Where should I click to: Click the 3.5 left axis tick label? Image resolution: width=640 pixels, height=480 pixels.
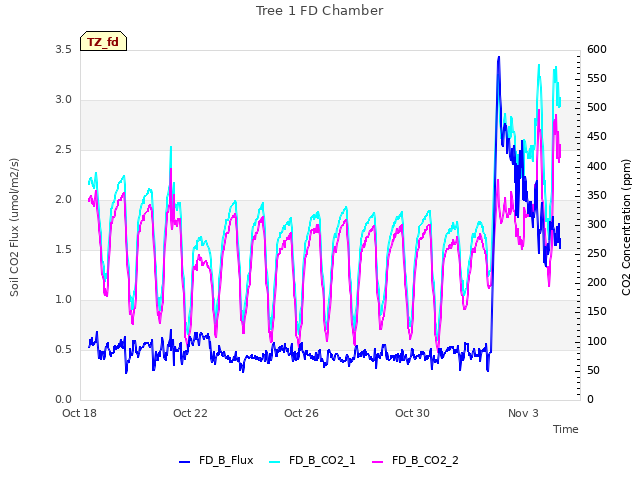point(64,50)
